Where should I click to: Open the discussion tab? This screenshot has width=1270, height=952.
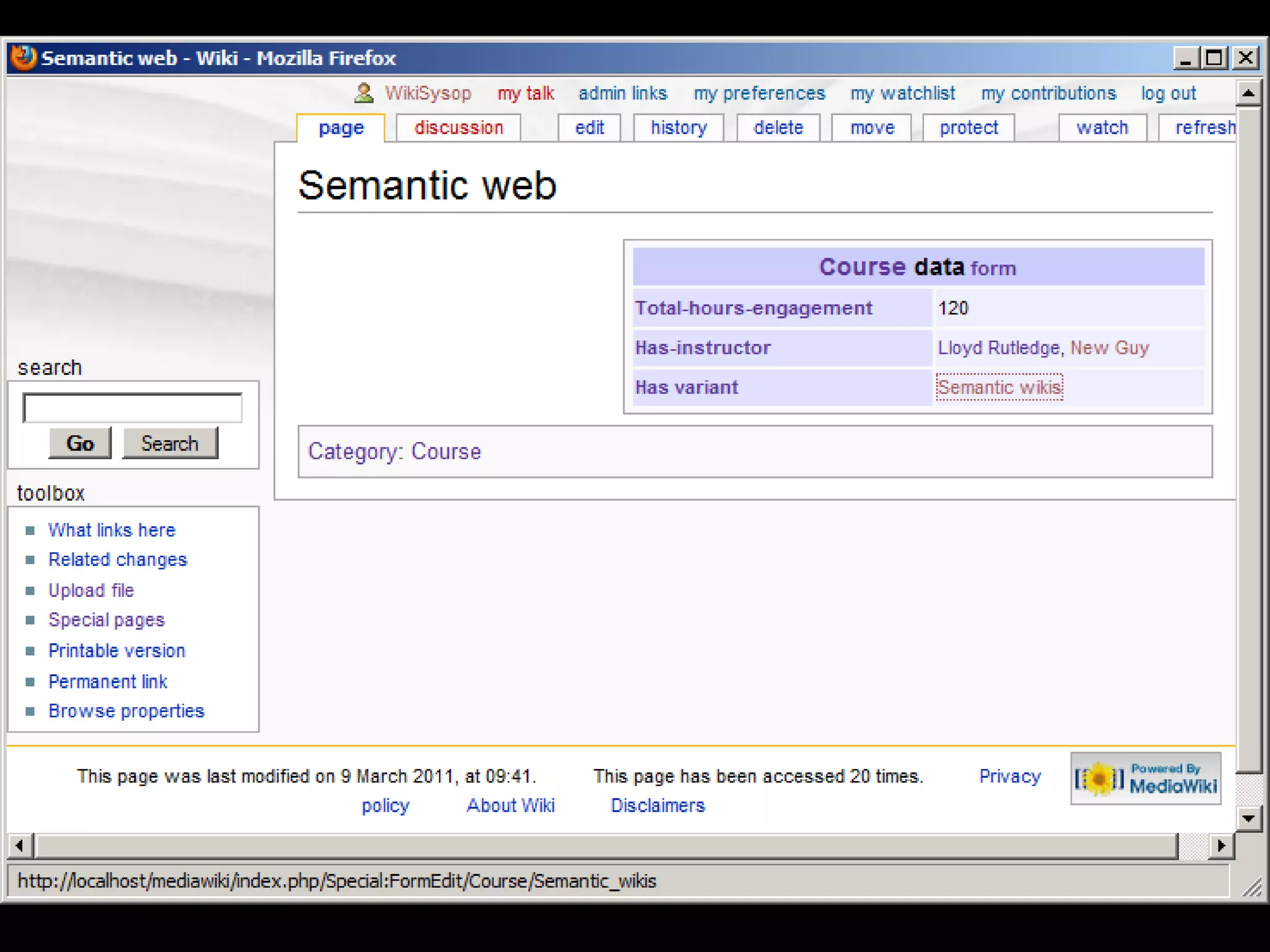458,128
